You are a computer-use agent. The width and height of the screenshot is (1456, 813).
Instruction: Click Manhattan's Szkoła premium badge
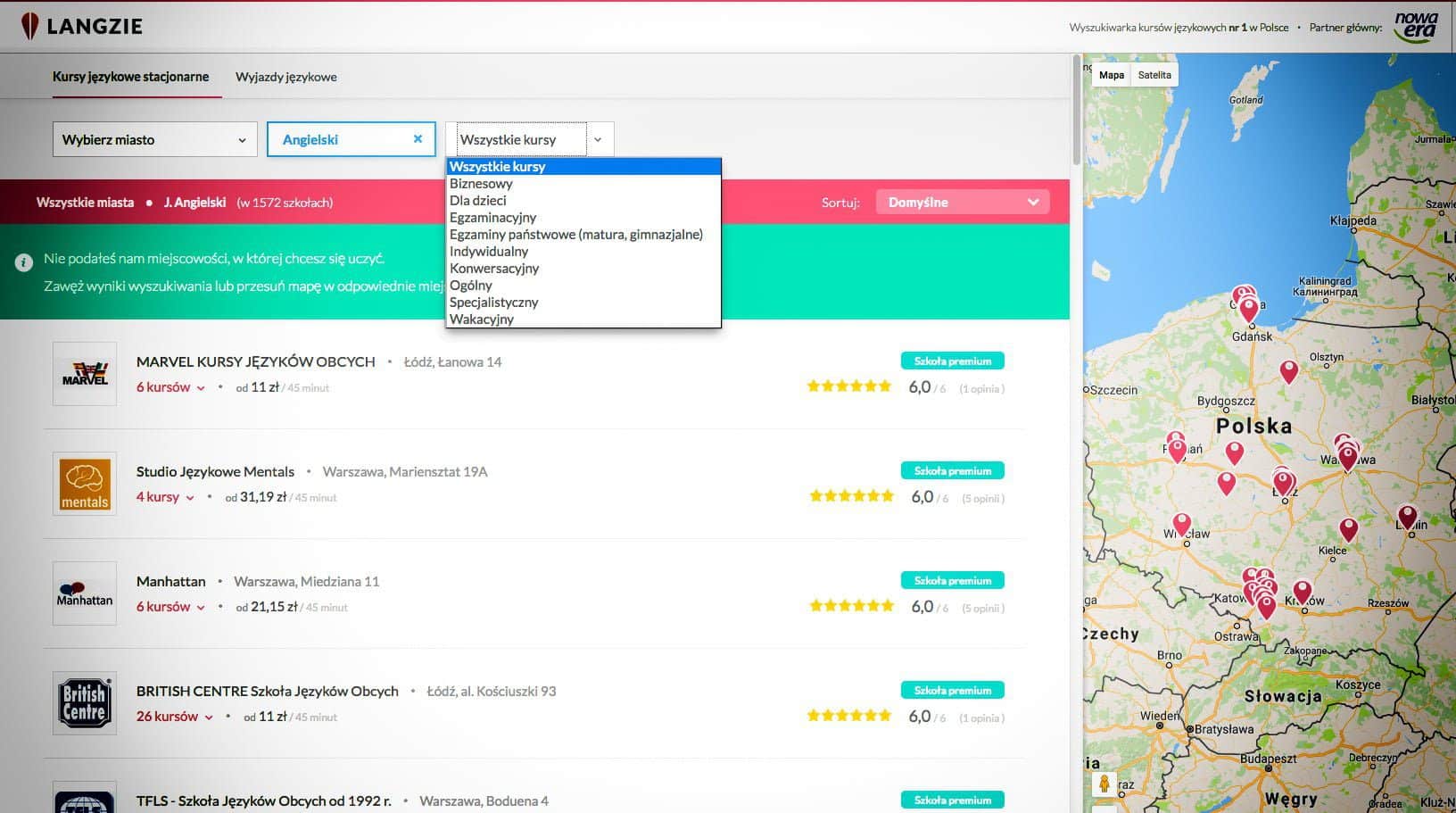point(953,580)
